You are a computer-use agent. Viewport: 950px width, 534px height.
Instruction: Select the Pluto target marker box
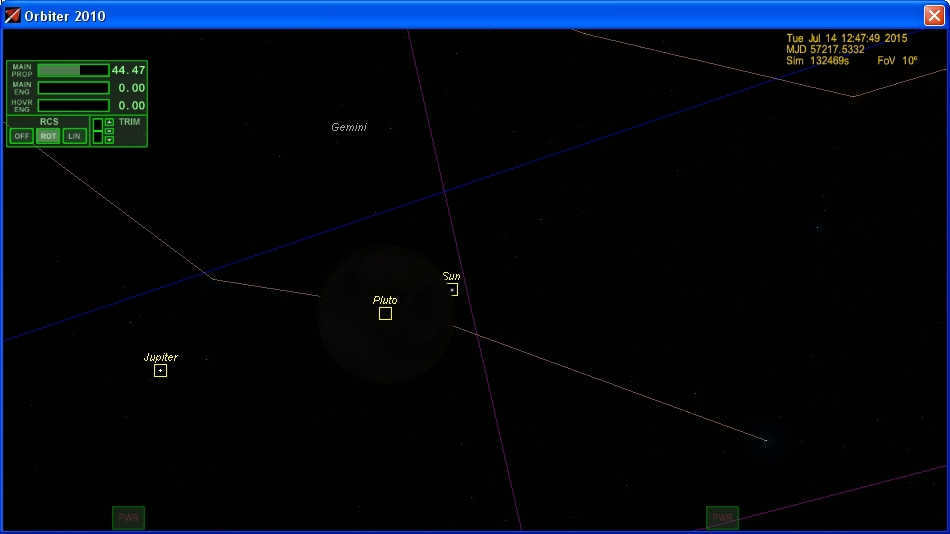tap(385, 313)
